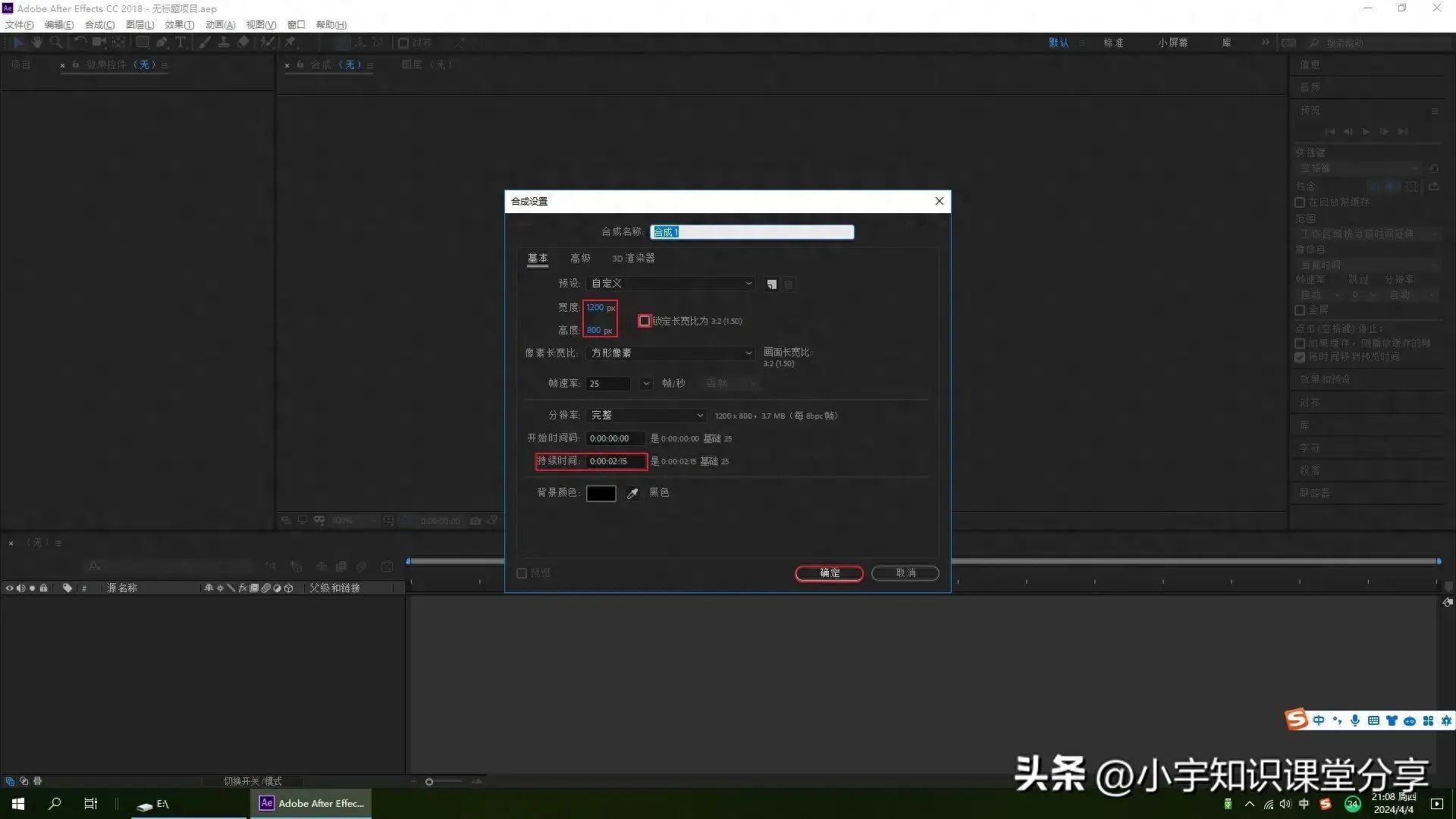Toggle 锁定长宽比 (Lock Aspect Ratio) checkbox

pos(645,320)
